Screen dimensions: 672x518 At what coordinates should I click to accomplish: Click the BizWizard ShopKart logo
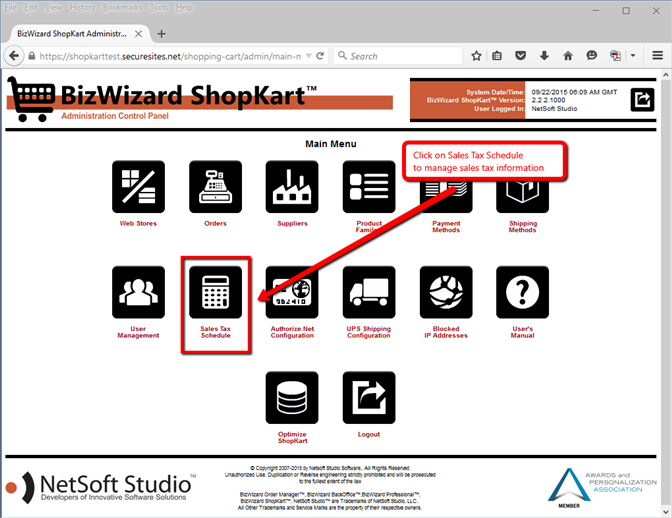tap(200, 99)
